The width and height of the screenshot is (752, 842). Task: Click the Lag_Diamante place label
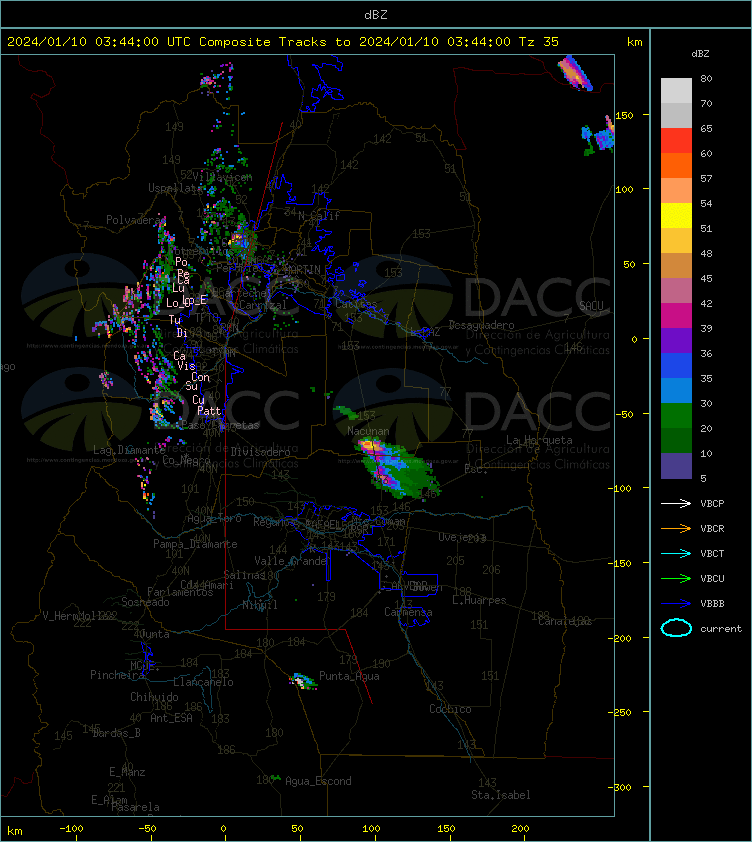click(x=129, y=450)
